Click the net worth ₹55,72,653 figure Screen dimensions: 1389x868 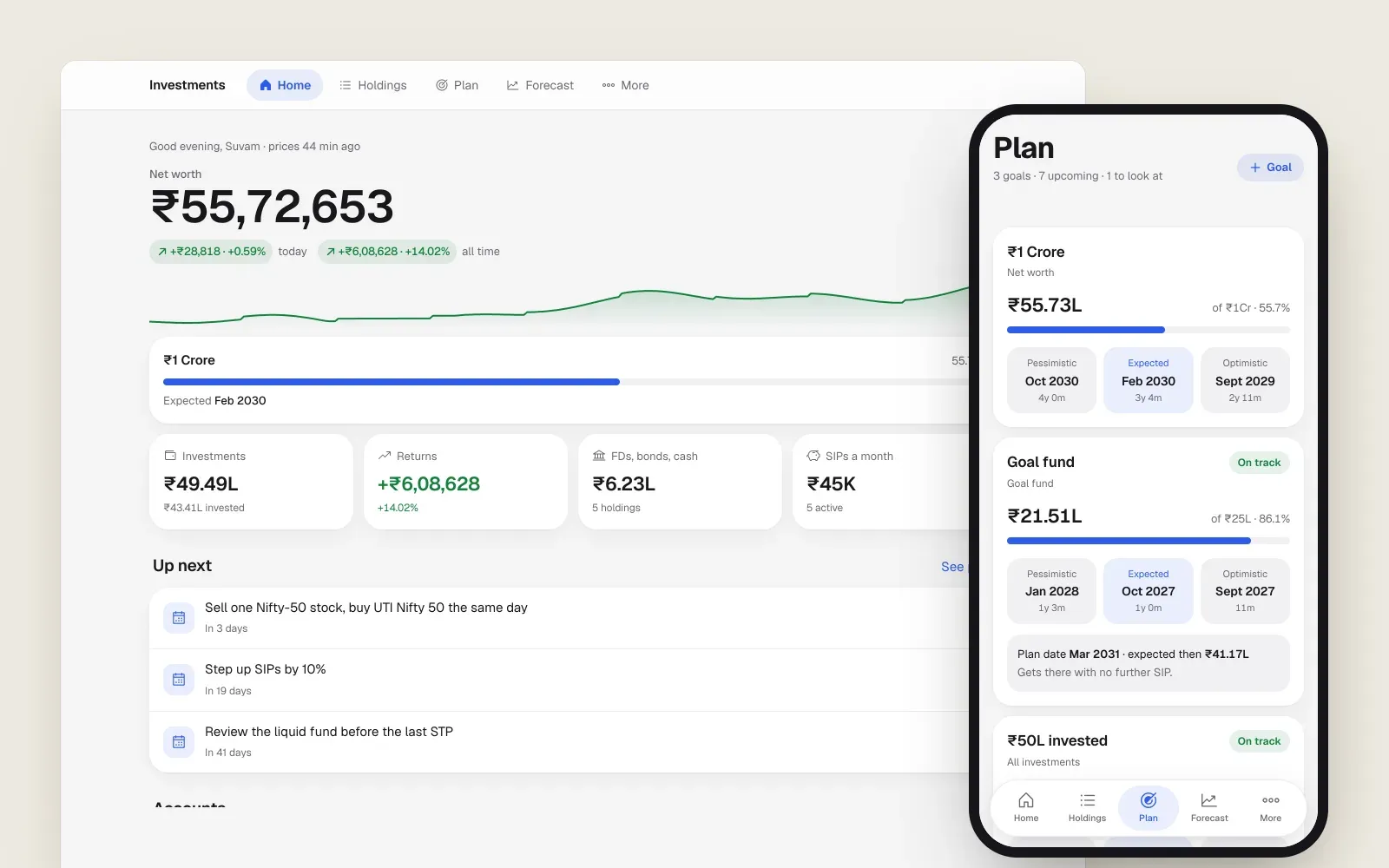[x=273, y=207]
